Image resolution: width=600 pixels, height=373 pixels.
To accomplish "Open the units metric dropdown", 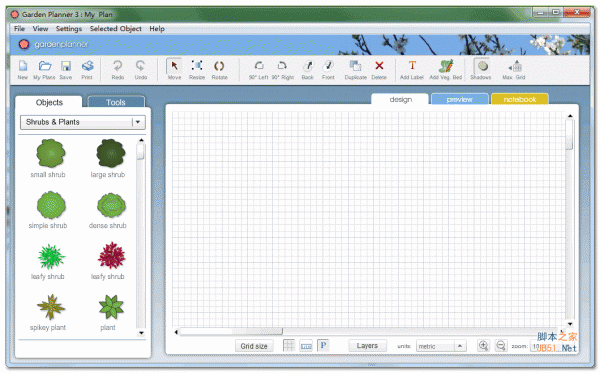I will (441, 346).
